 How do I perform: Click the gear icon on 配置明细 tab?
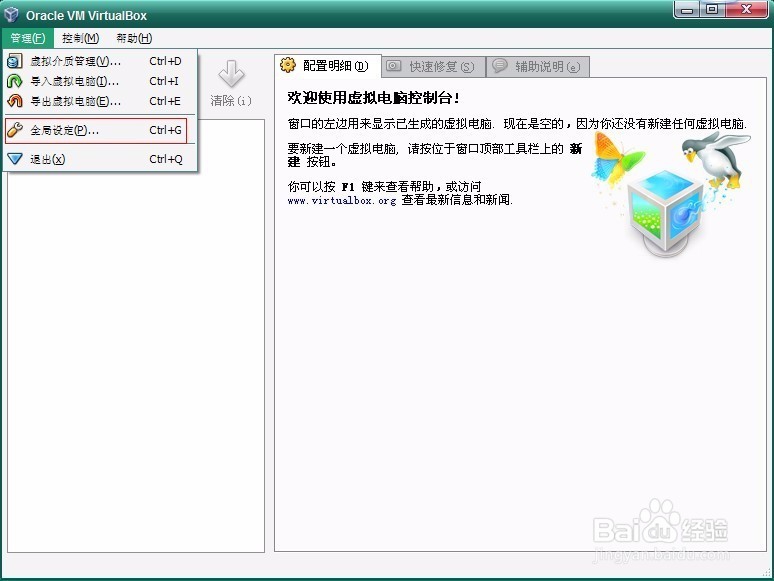[x=288, y=65]
